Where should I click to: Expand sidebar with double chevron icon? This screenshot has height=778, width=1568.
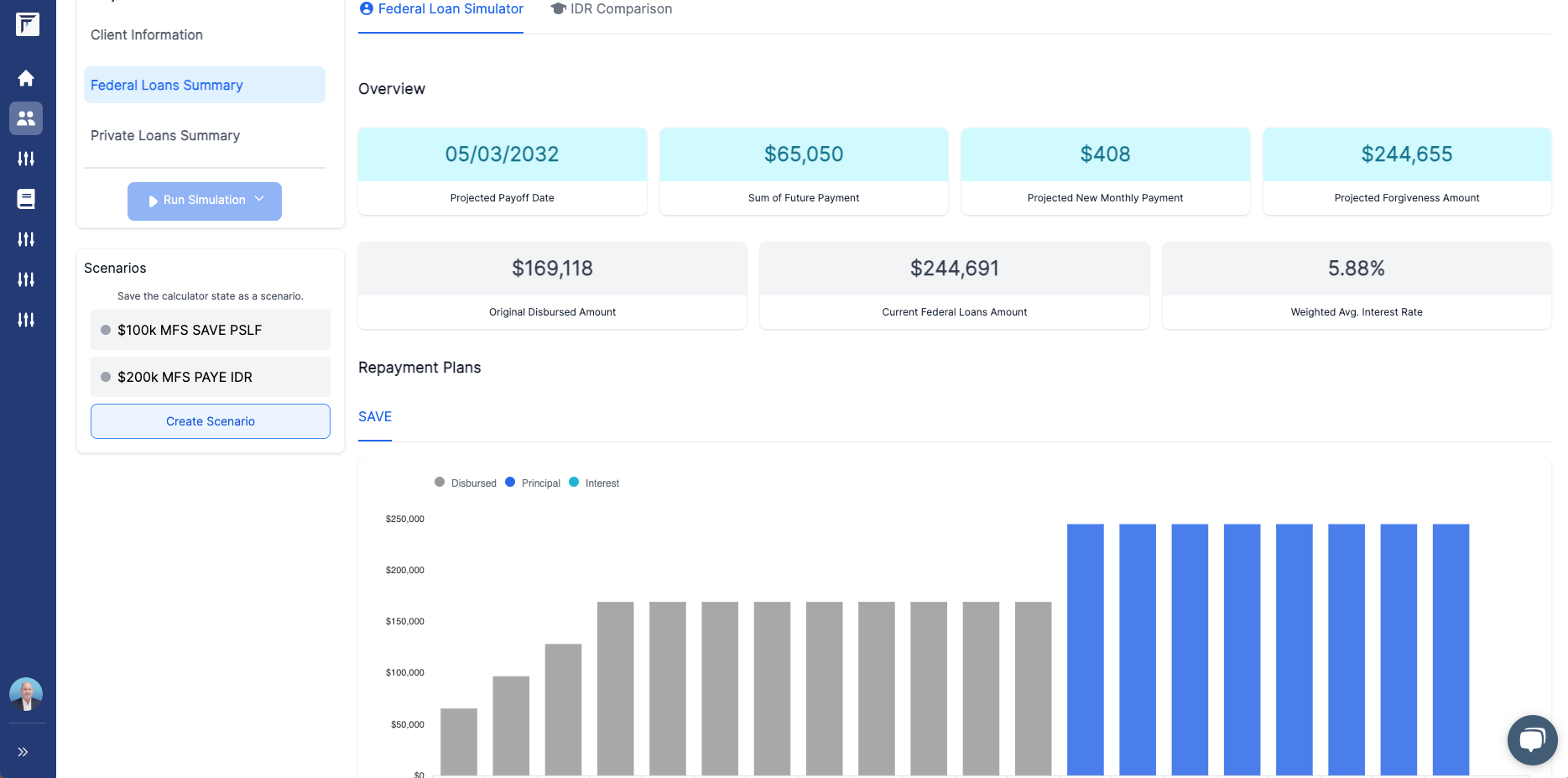click(x=23, y=752)
